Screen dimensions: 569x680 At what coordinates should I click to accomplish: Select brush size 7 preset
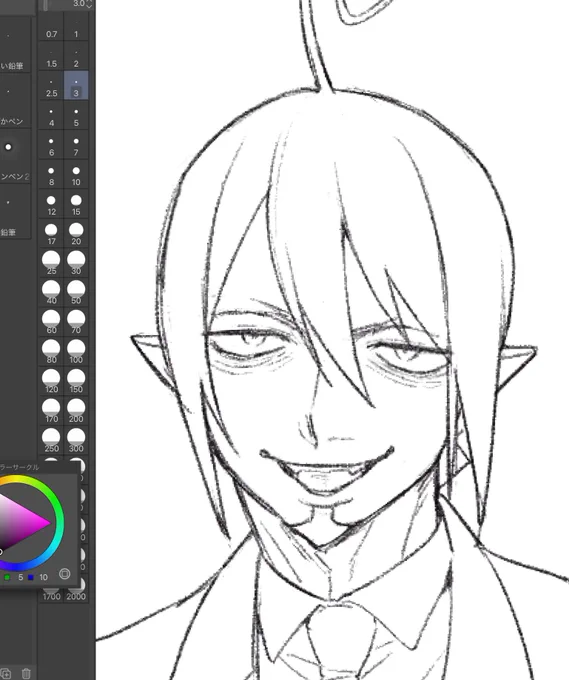(76, 146)
